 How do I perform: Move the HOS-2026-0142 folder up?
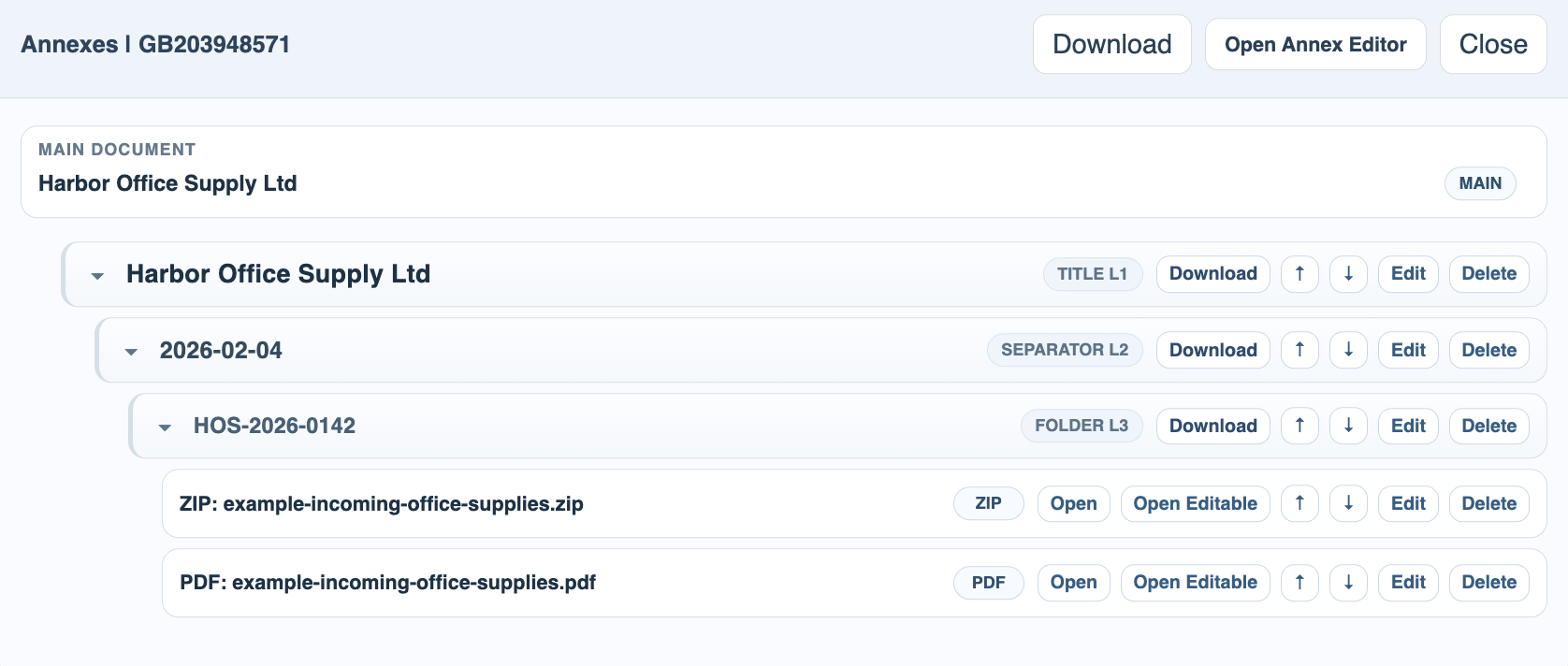pyautogui.click(x=1299, y=426)
